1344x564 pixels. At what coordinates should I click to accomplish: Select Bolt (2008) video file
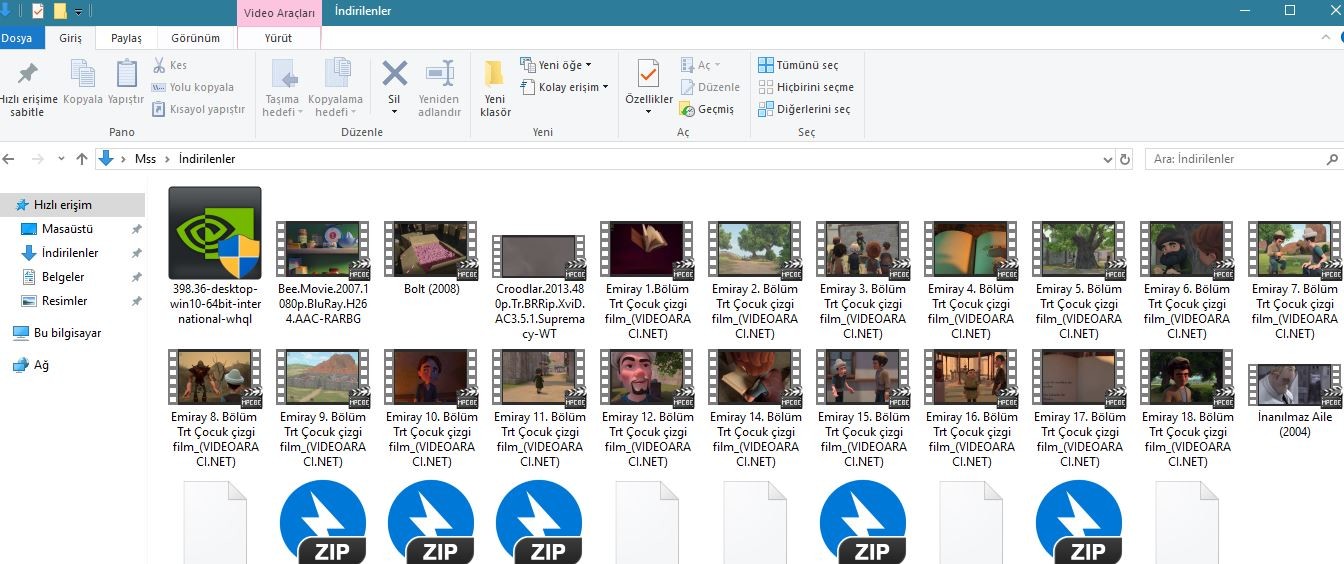point(430,256)
